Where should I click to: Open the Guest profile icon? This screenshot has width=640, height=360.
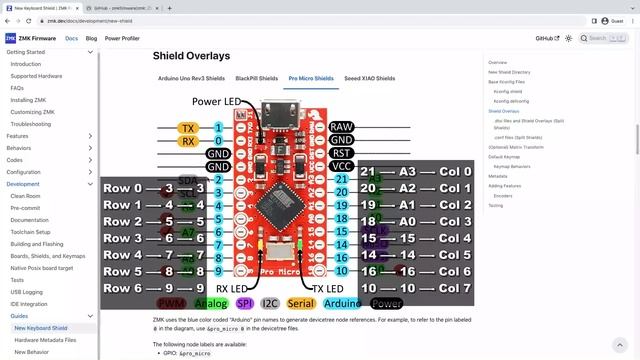605,21
